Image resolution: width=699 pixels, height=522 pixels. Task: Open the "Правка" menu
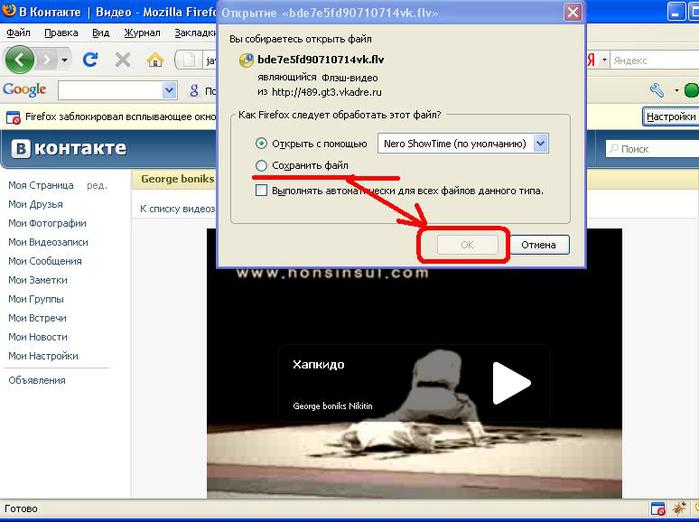pyautogui.click(x=61, y=32)
